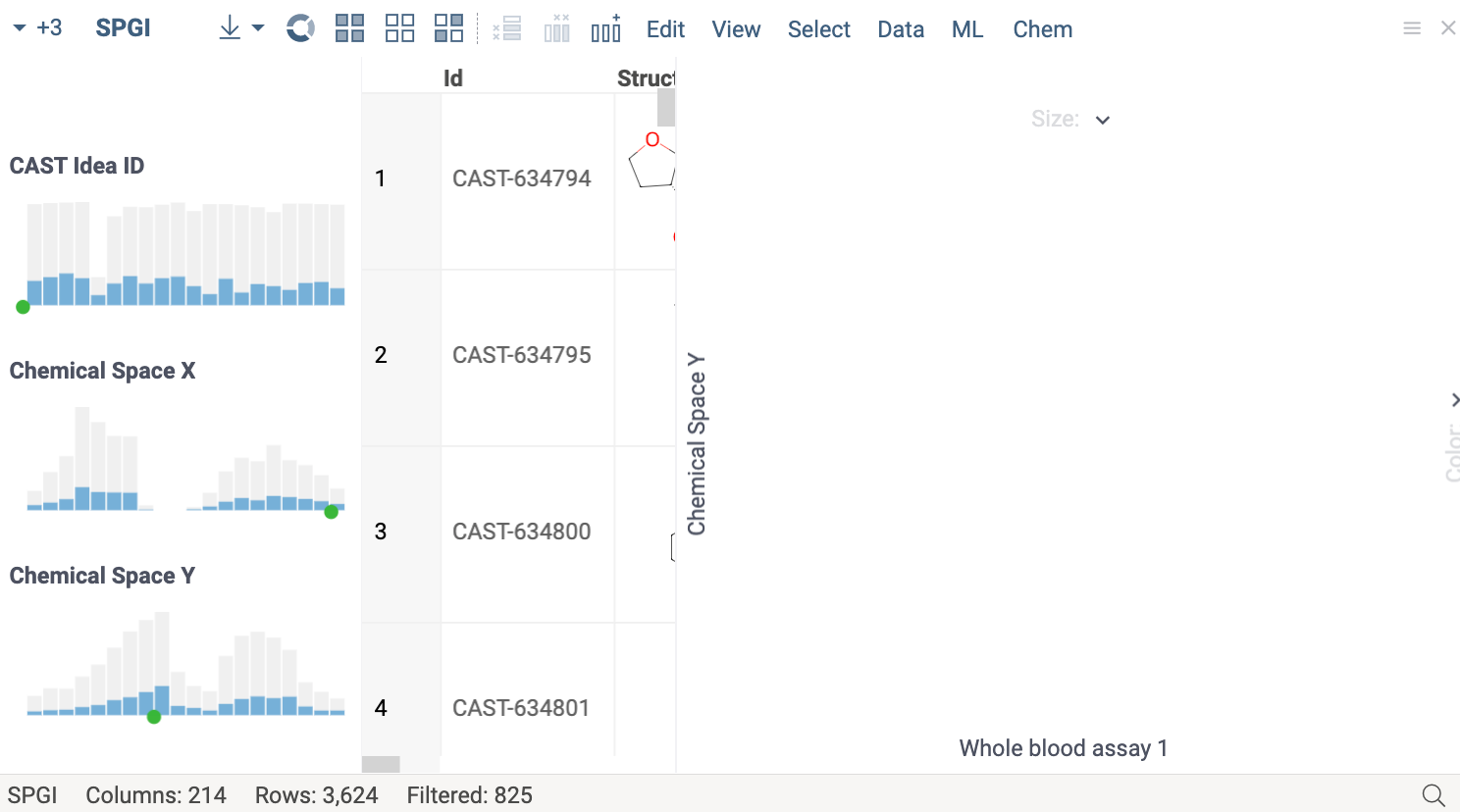Click the circular refresh spinner icon
Screen dimensions: 1460x812
300,27
